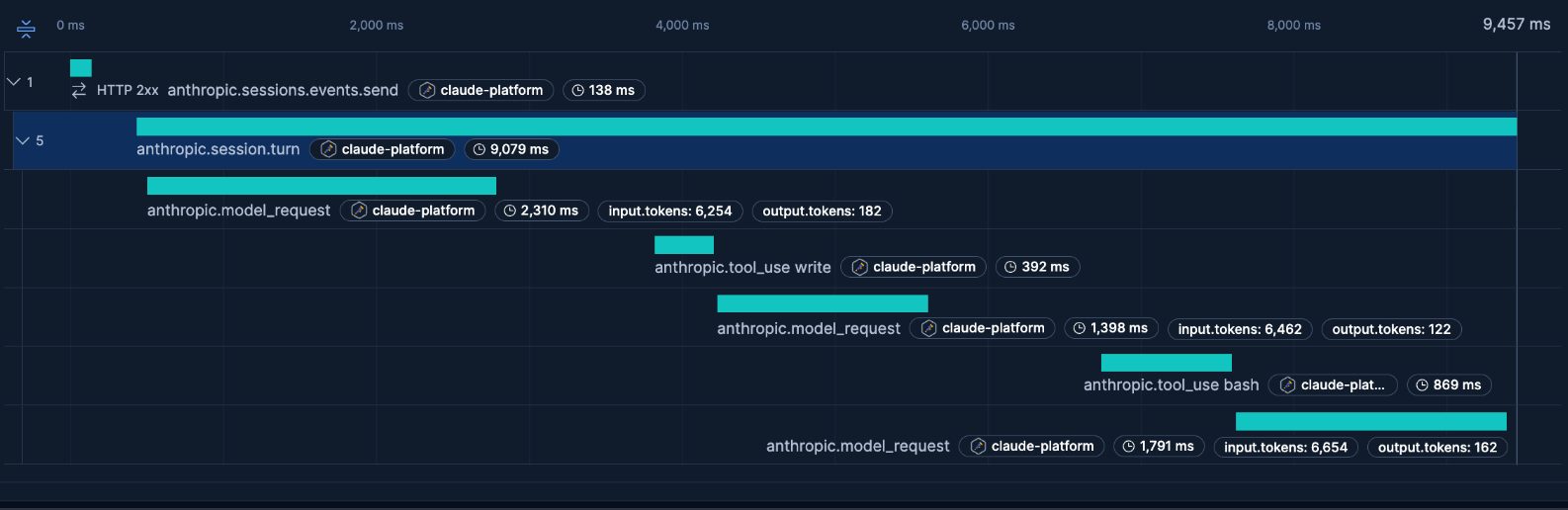Click the anthropic.tool_use write label
The height and width of the screenshot is (510, 1568).
click(742, 267)
